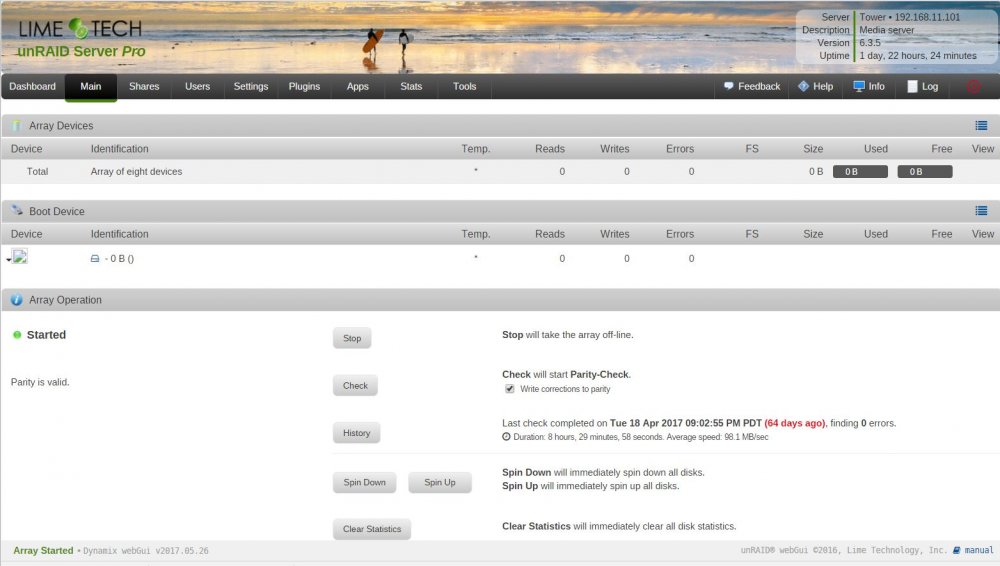
Task: Open Help from the navbar
Action: point(816,86)
